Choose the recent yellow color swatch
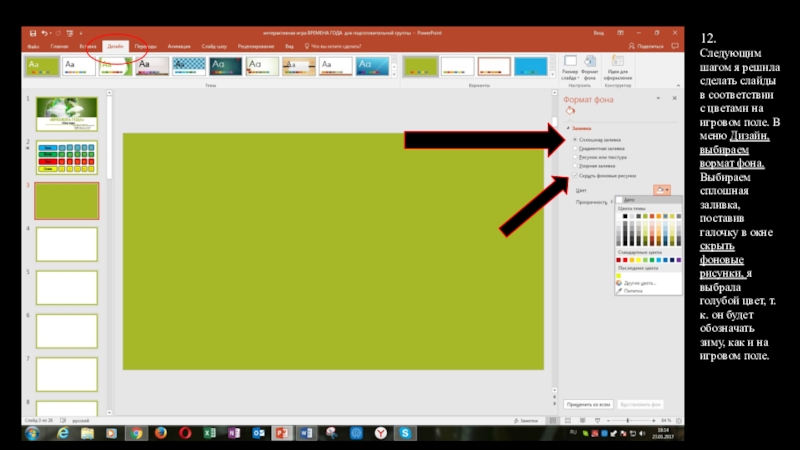This screenshot has height=450, width=800. point(619,275)
